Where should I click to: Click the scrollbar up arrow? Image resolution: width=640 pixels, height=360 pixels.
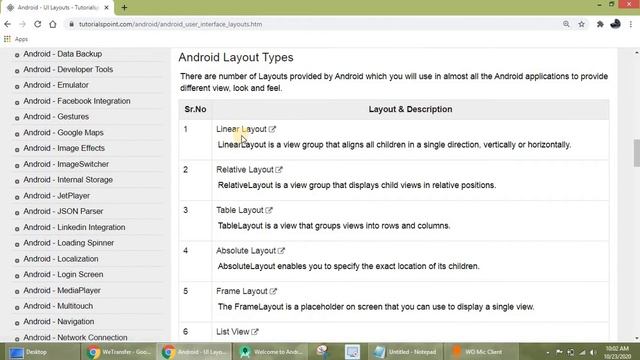coord(636,52)
